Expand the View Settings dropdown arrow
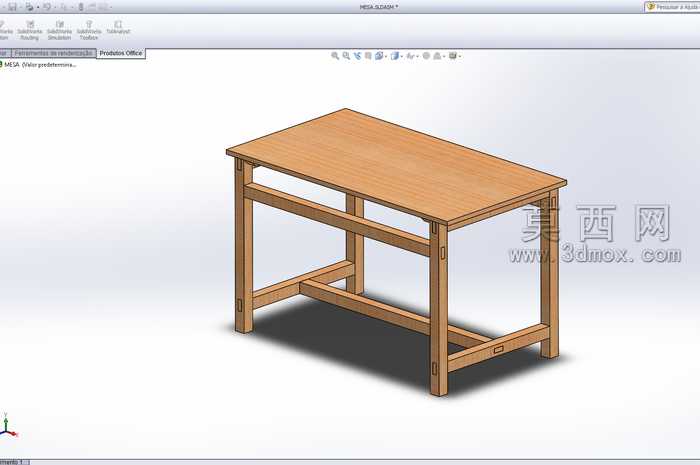Image resolution: width=700 pixels, height=465 pixels. [x=460, y=56]
